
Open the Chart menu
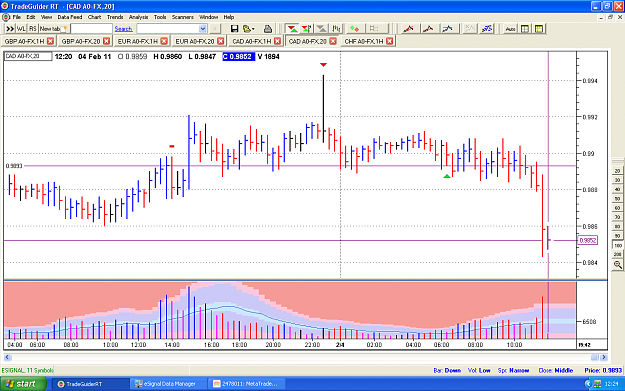click(x=94, y=17)
